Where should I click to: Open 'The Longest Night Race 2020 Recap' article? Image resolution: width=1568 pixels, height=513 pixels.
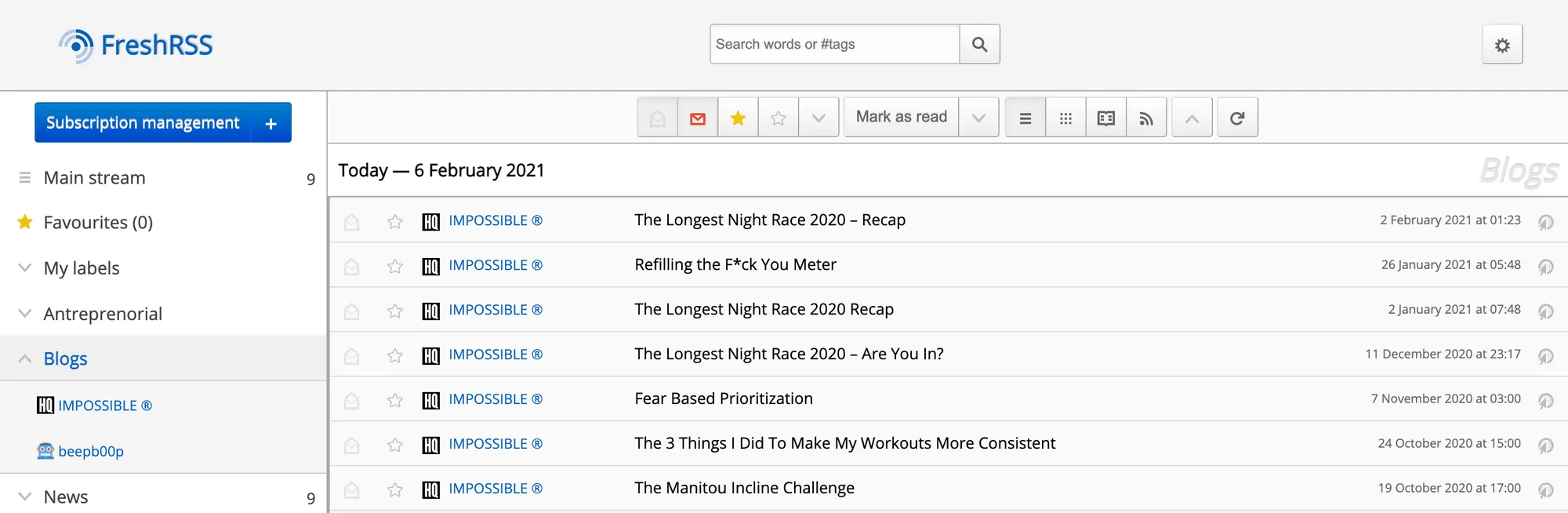(x=764, y=310)
